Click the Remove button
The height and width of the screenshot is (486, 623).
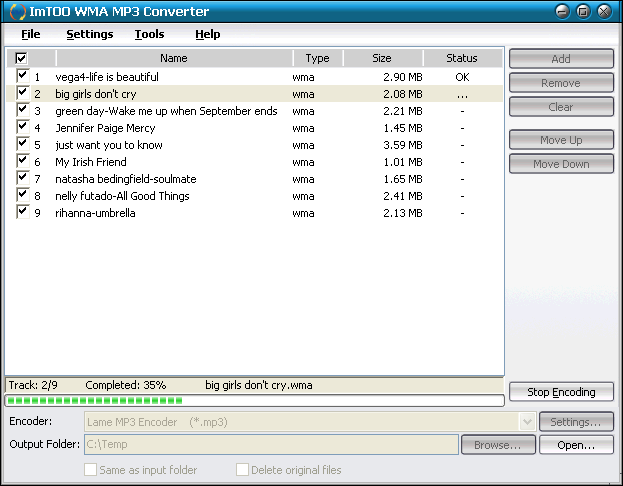561,83
